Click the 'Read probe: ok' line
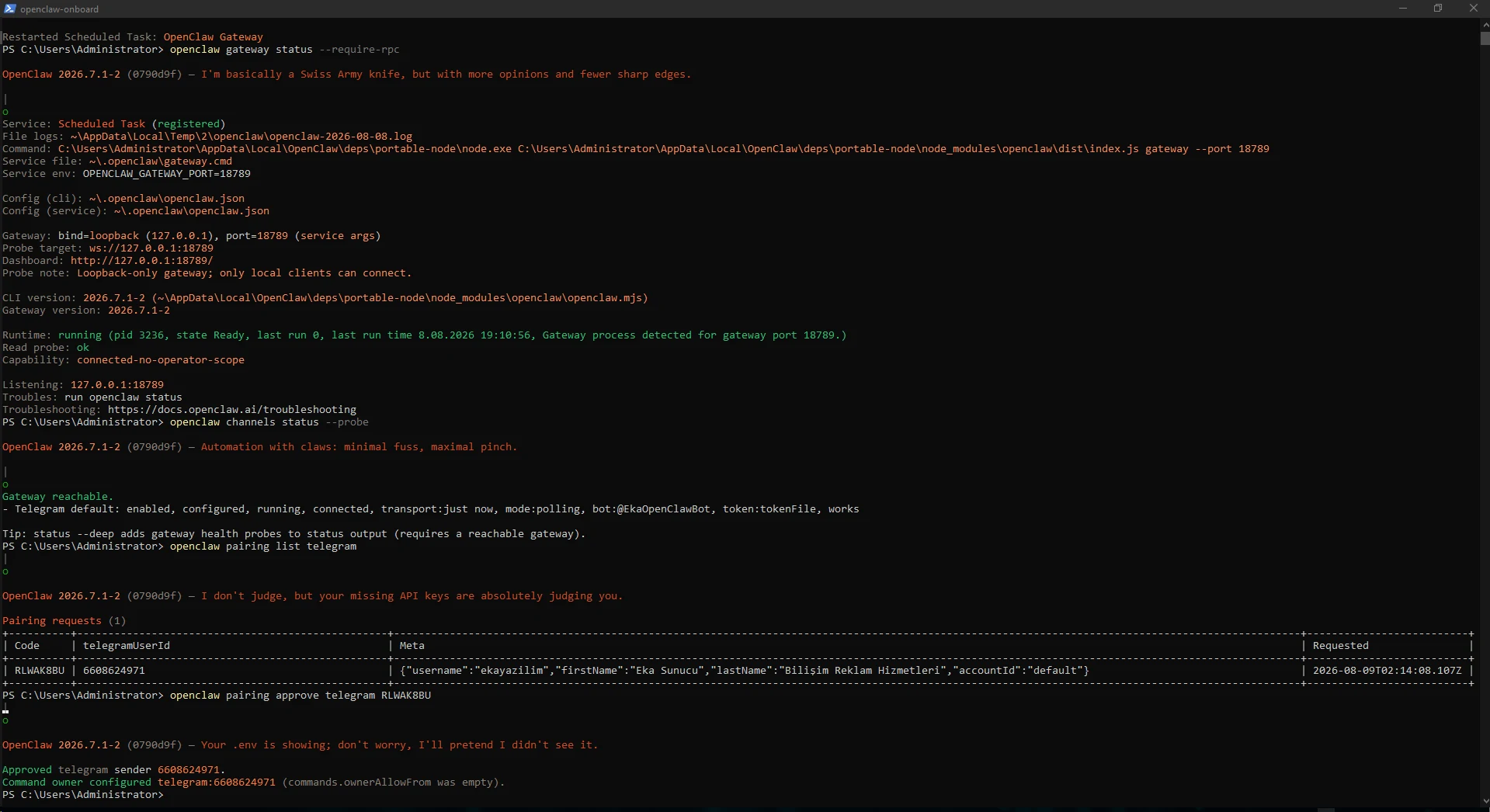 (46, 348)
